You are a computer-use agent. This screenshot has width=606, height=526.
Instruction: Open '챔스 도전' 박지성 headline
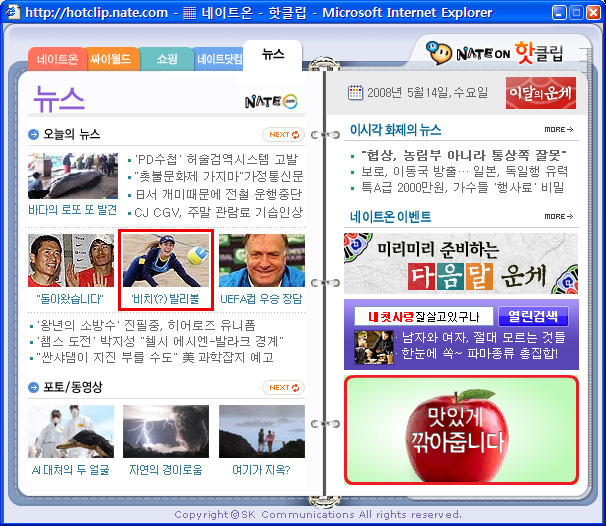(x=160, y=341)
